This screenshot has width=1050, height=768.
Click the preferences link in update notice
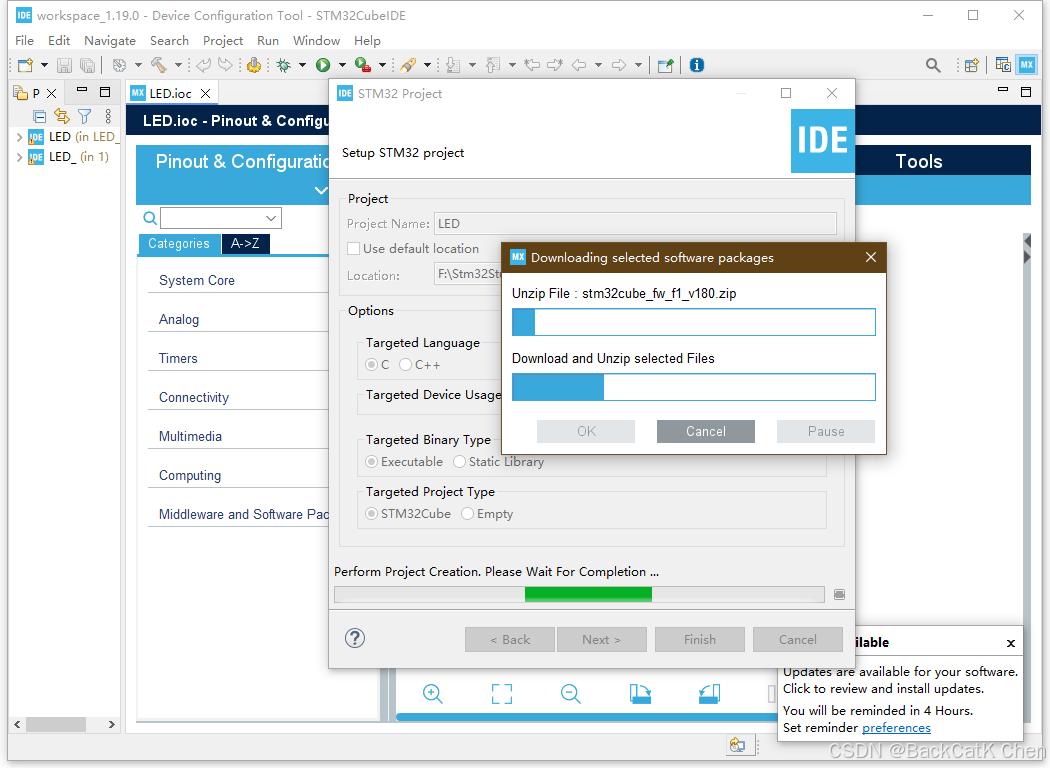coord(896,728)
